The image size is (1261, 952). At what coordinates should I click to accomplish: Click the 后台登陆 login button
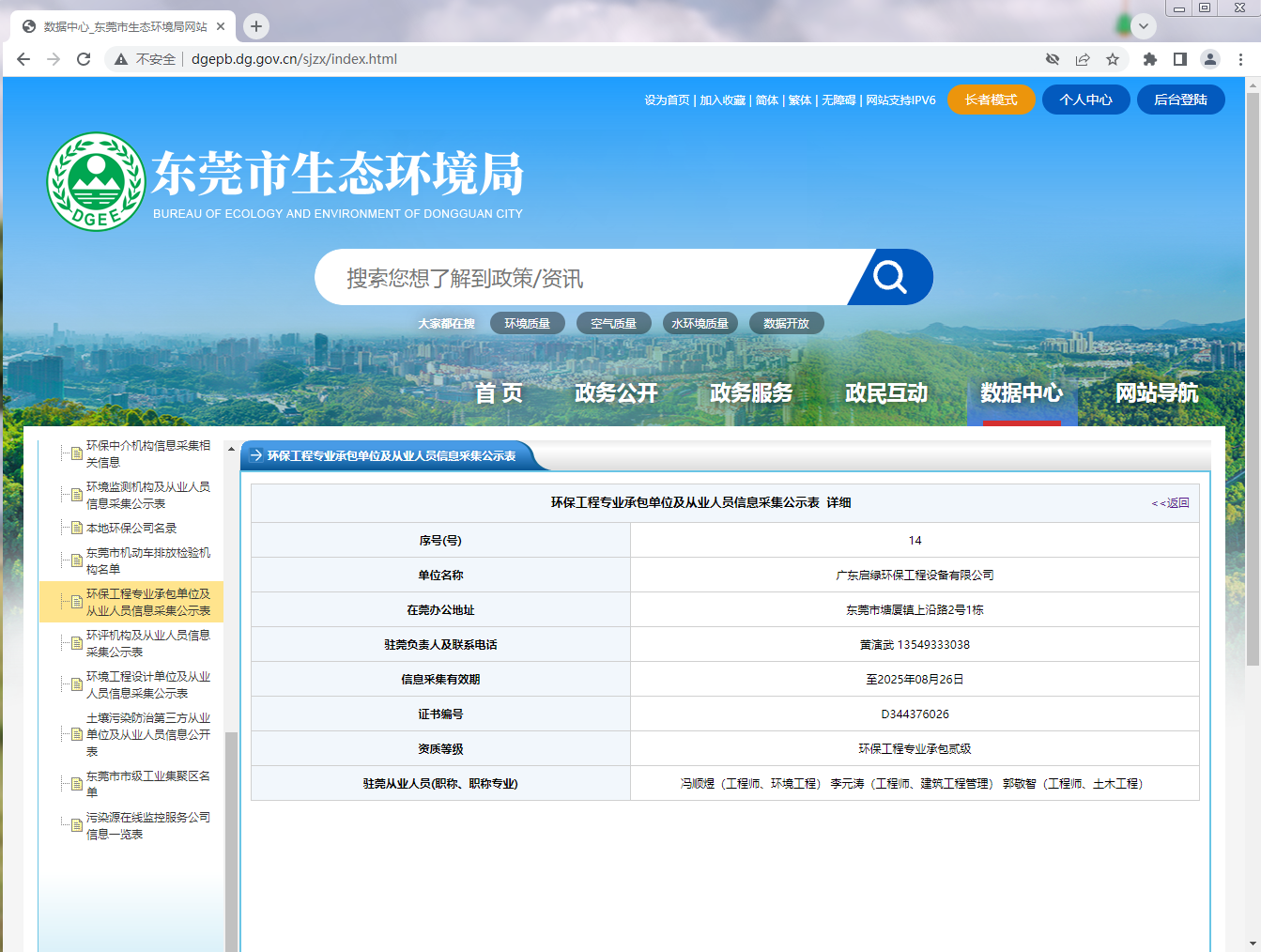click(x=1180, y=100)
